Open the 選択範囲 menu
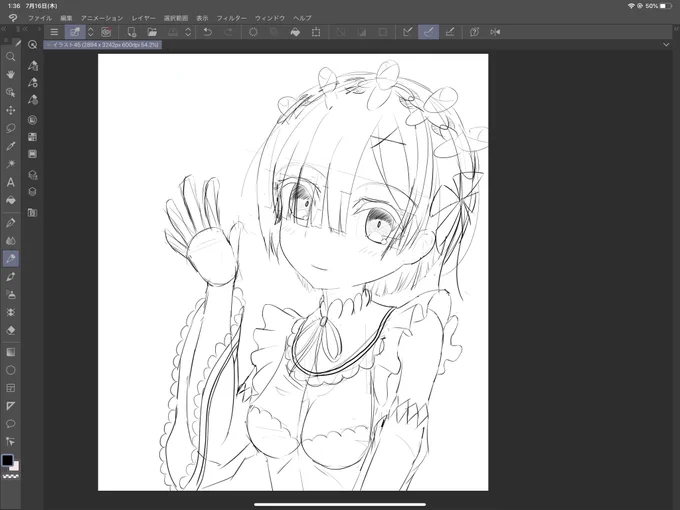Image resolution: width=680 pixels, height=510 pixels. (176, 18)
